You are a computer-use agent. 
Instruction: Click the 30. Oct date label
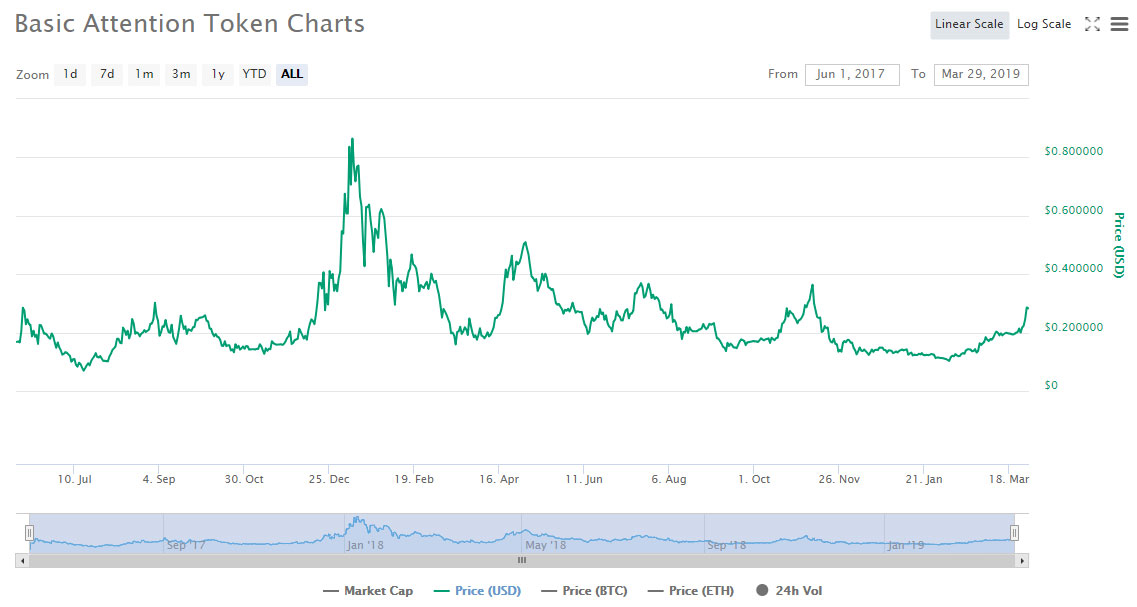point(244,479)
